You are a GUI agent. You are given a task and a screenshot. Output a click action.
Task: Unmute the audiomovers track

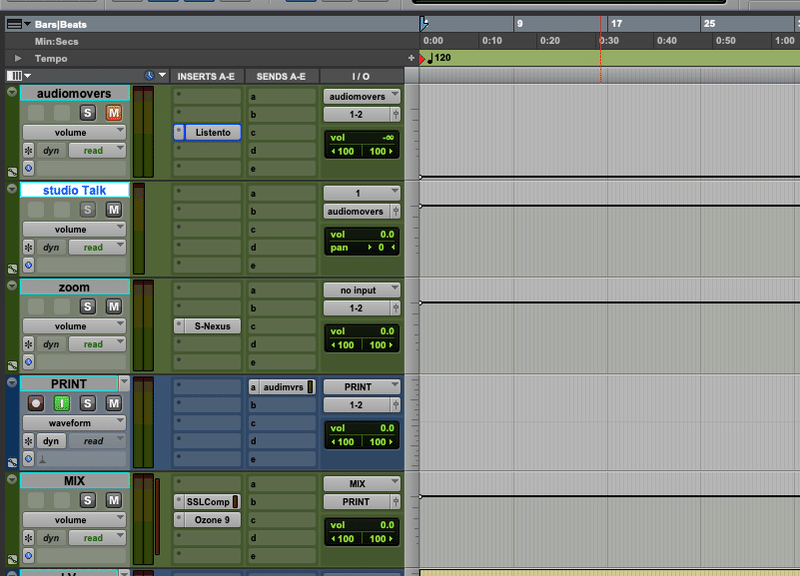coord(113,113)
